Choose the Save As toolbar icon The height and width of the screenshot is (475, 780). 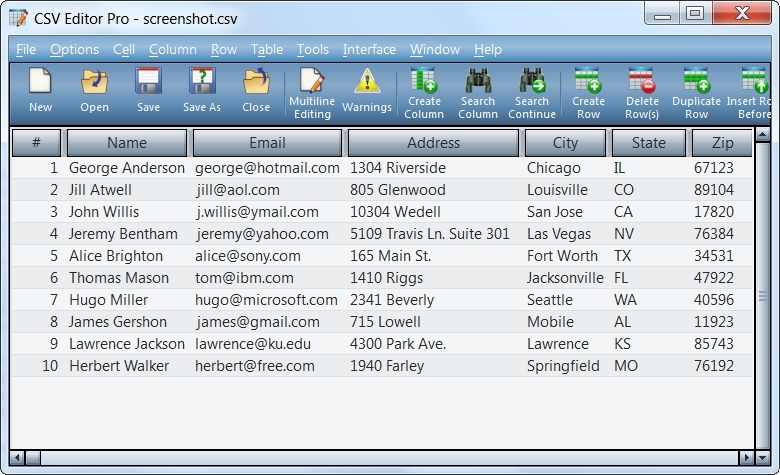202,91
